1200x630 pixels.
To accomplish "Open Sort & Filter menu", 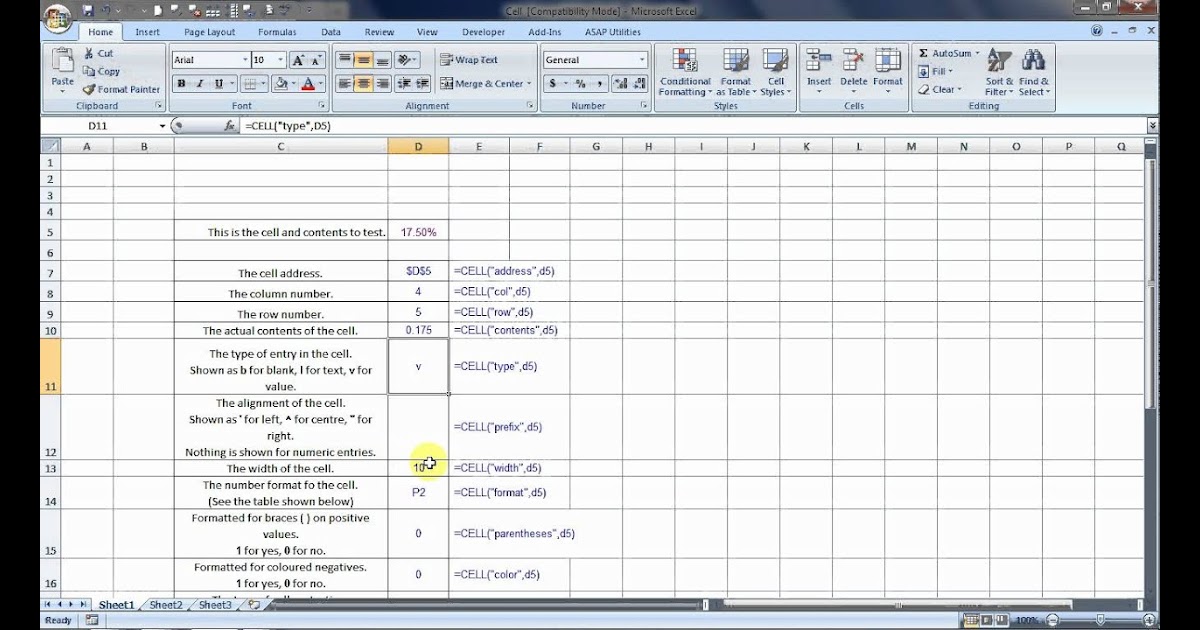I will [x=1000, y=72].
